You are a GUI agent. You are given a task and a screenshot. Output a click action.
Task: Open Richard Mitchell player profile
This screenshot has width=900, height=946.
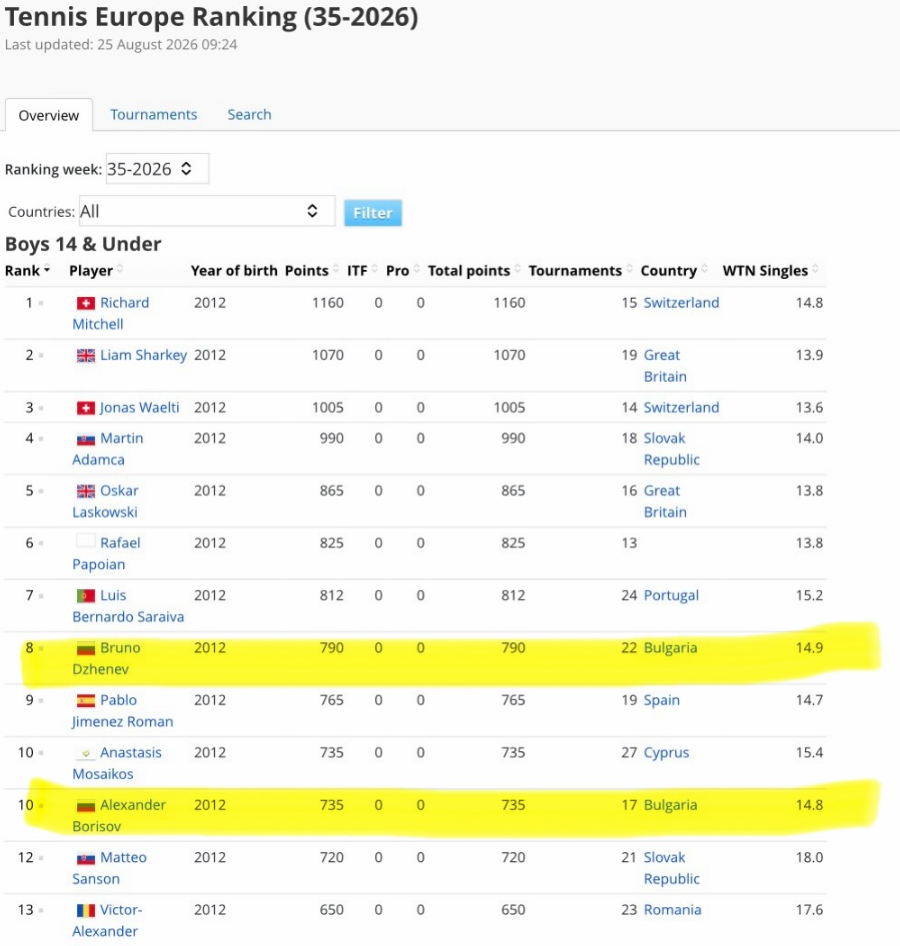coord(110,314)
